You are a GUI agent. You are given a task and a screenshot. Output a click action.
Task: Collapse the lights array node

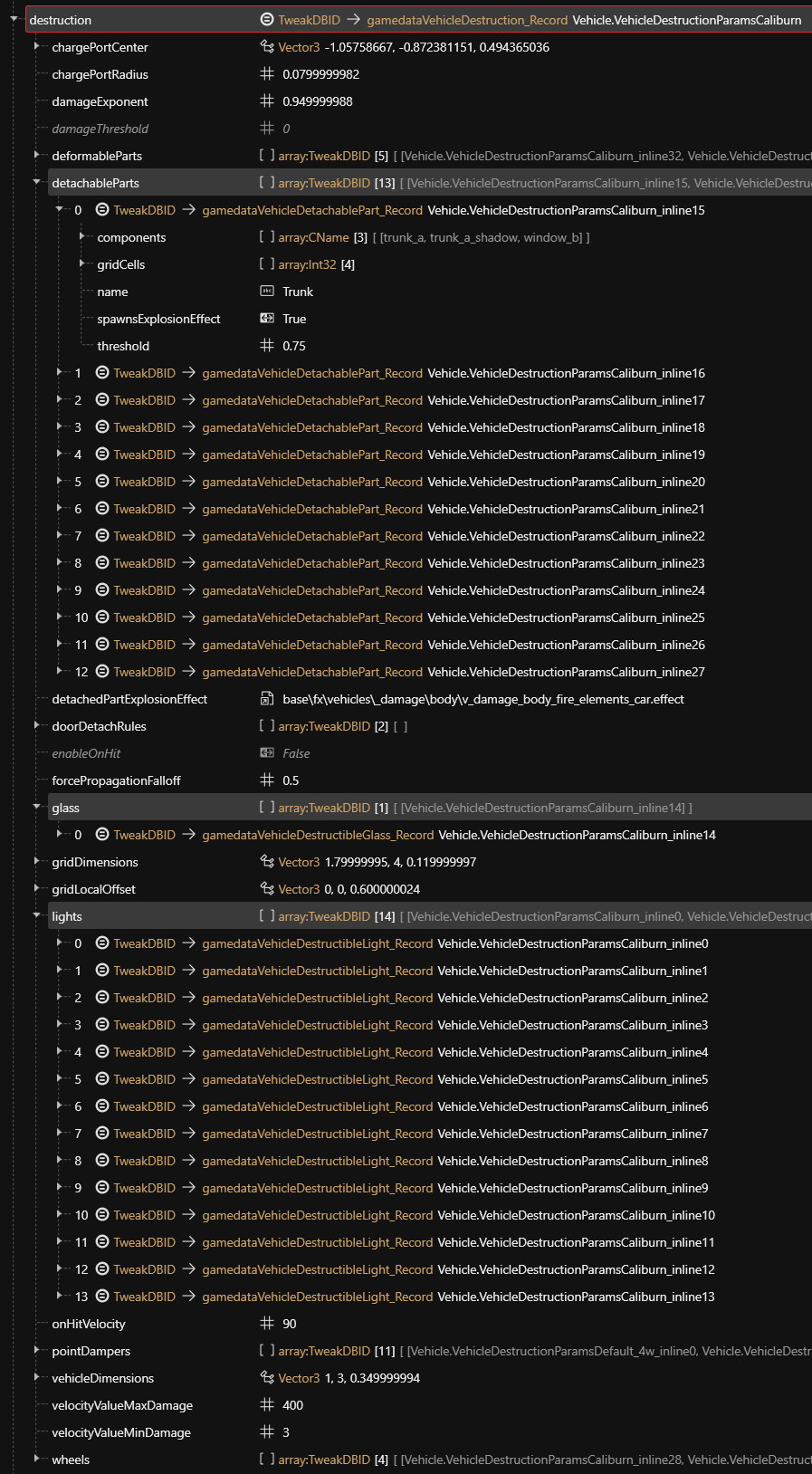(x=37, y=916)
